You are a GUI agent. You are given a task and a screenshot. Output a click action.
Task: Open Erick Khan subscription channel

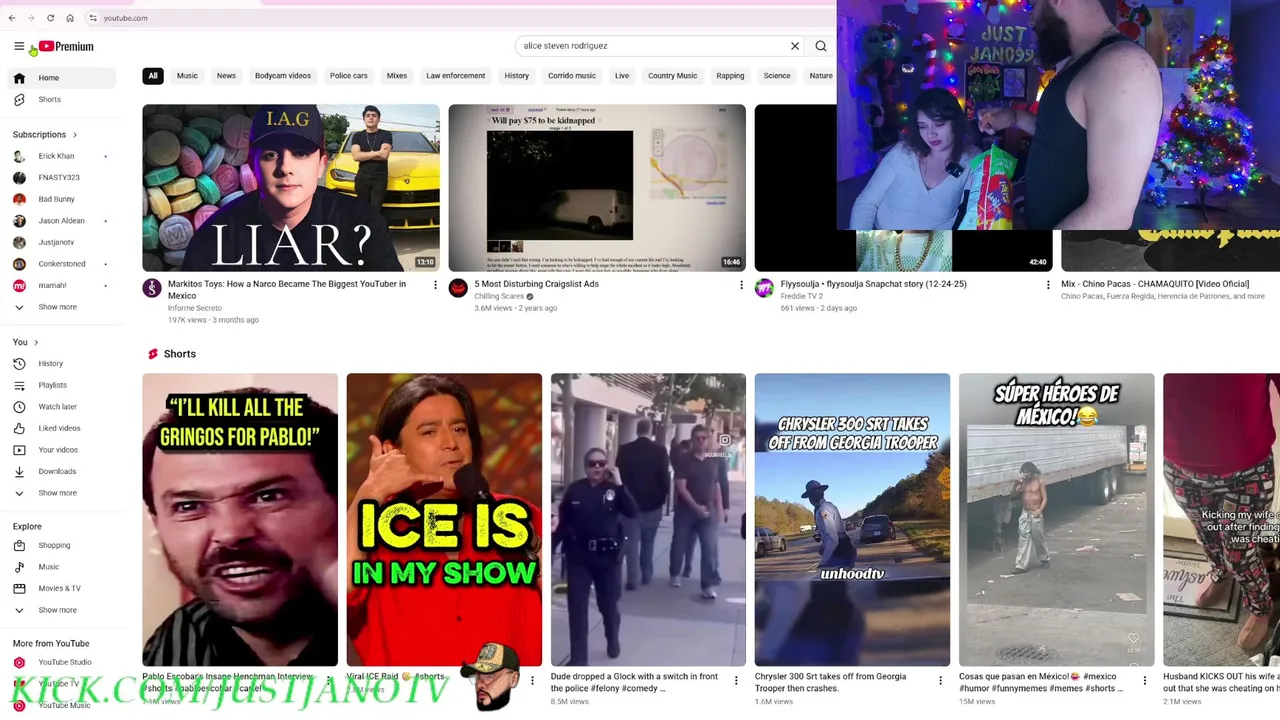(x=60, y=156)
